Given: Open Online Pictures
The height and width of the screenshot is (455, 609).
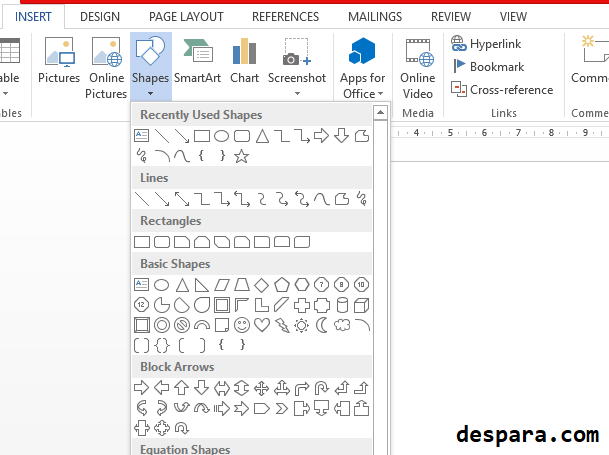Looking at the screenshot, I should [x=106, y=68].
